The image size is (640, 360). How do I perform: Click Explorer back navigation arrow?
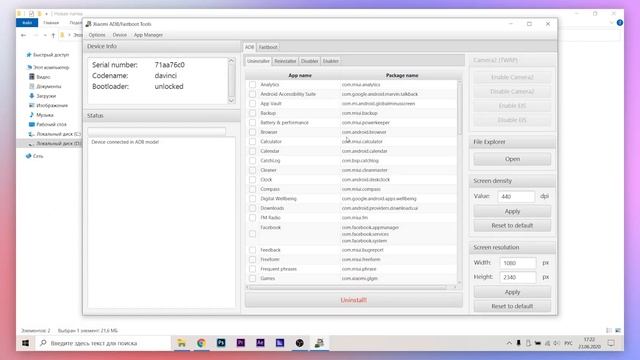point(23,36)
